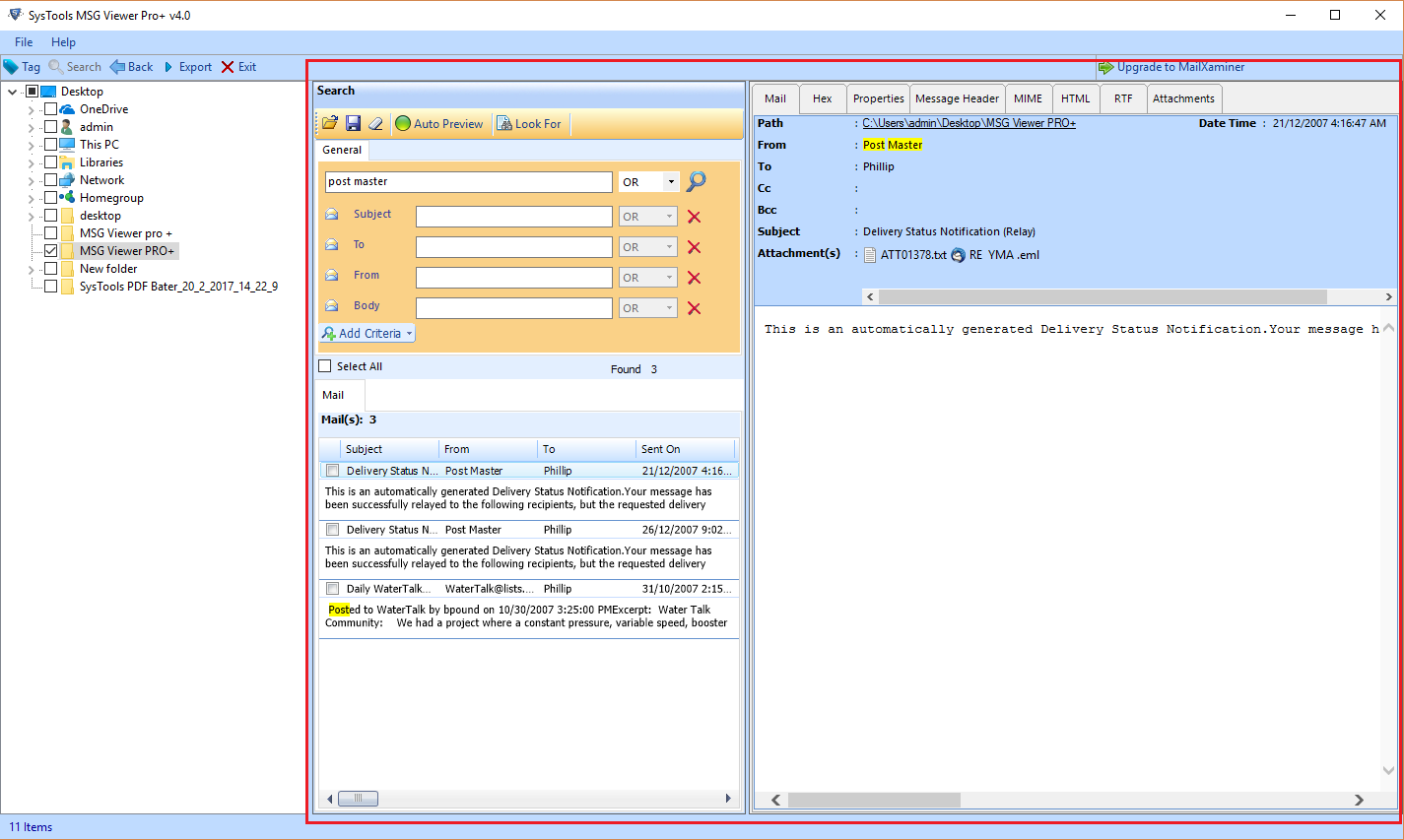This screenshot has width=1404, height=840.
Task: Click the message body horizontal scrollbar
Action: click(x=874, y=800)
